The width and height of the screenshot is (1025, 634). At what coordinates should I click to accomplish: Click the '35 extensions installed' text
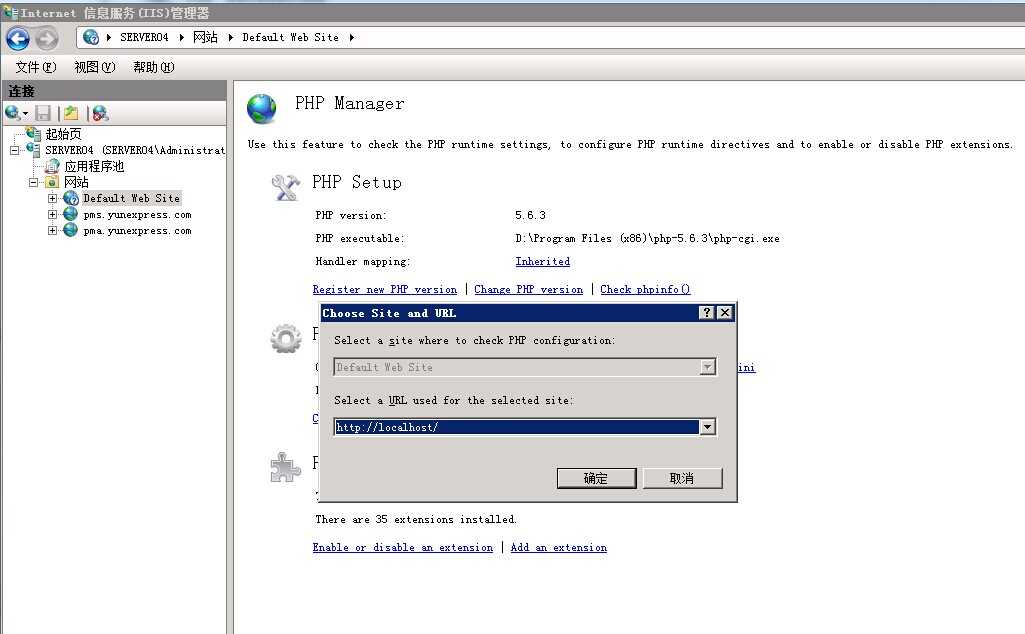tap(416, 519)
